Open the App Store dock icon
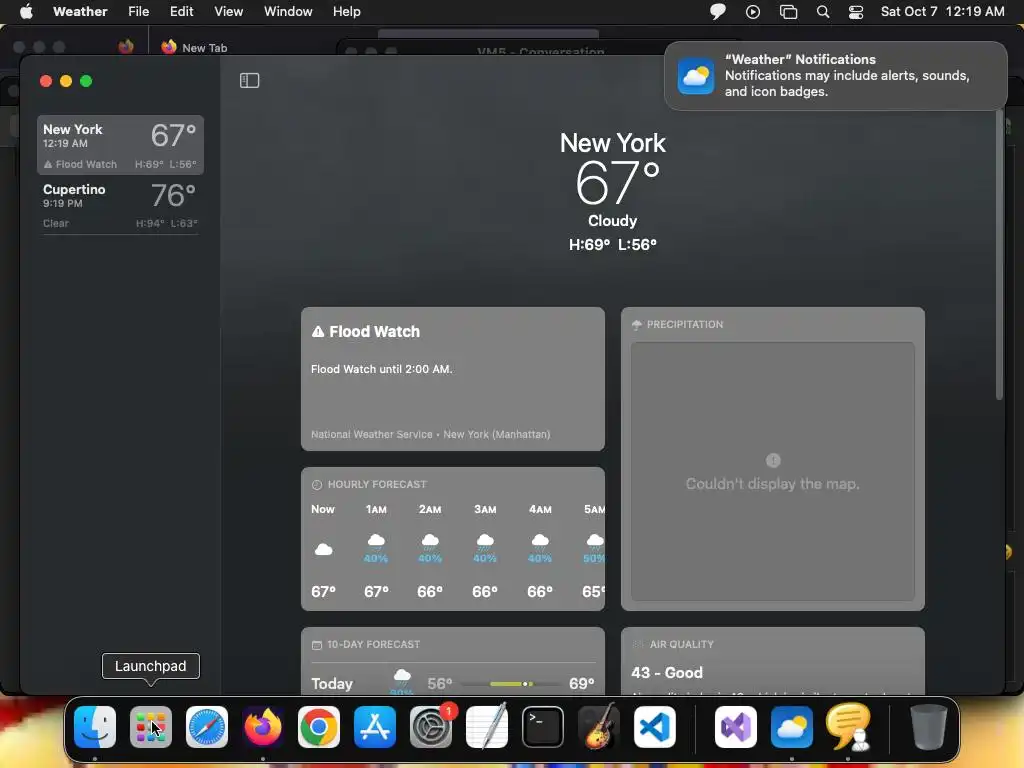1024x768 pixels. pos(375,727)
